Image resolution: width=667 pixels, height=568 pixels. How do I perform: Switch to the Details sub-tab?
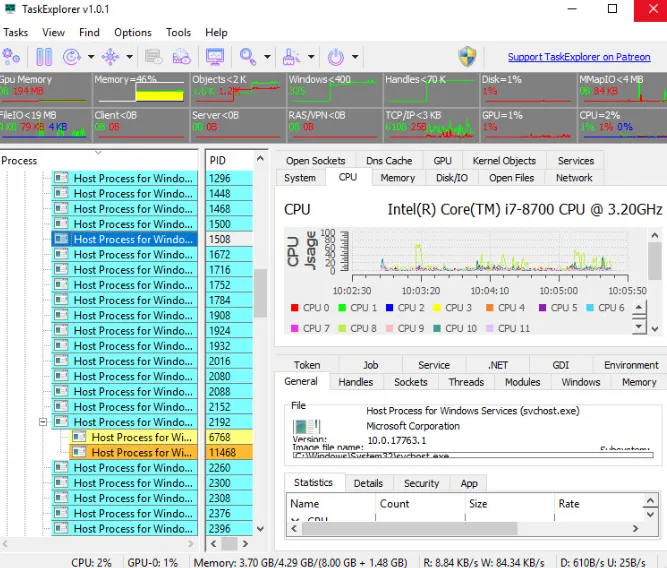coord(368,483)
